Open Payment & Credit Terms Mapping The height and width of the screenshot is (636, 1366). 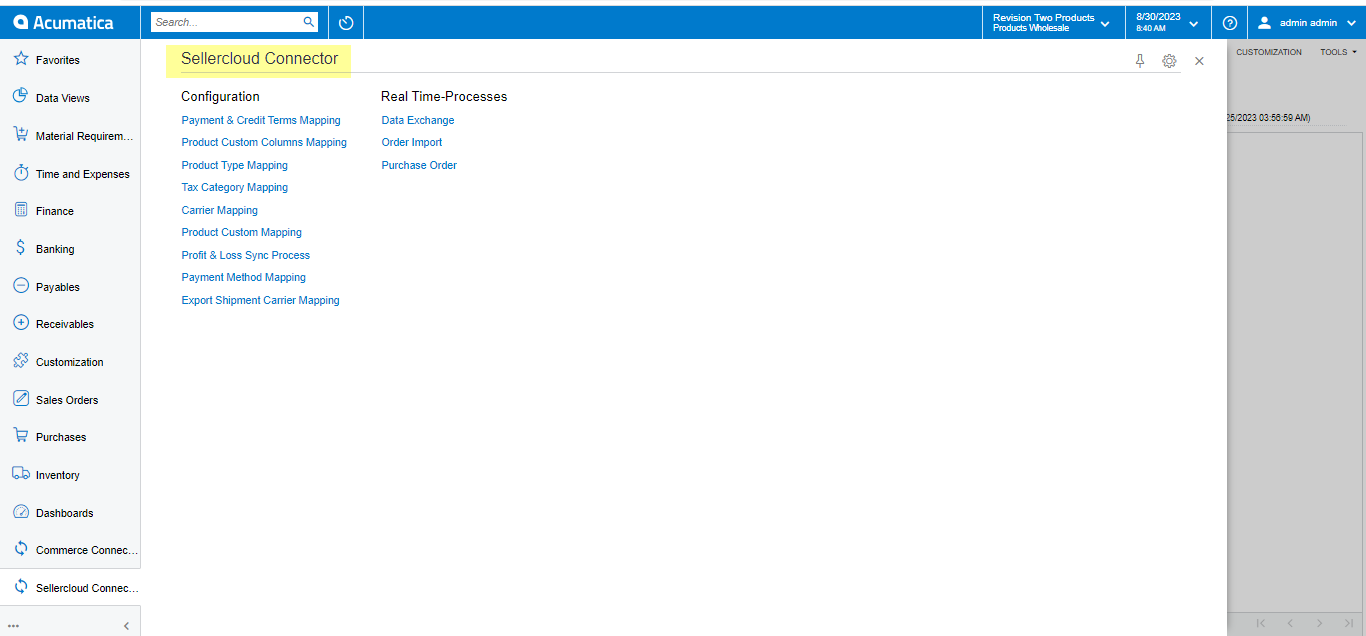tap(261, 120)
